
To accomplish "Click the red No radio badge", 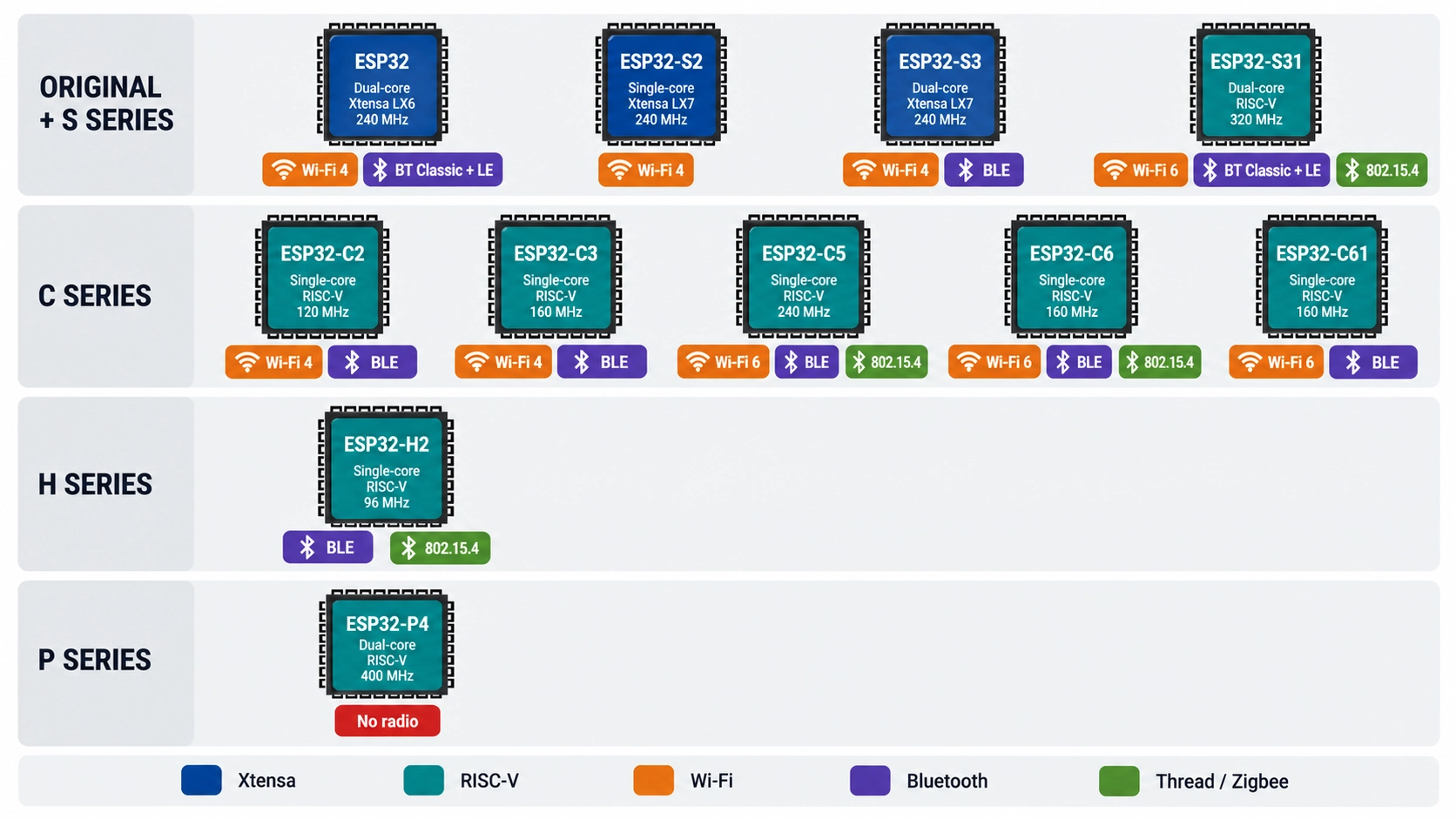I will (388, 721).
